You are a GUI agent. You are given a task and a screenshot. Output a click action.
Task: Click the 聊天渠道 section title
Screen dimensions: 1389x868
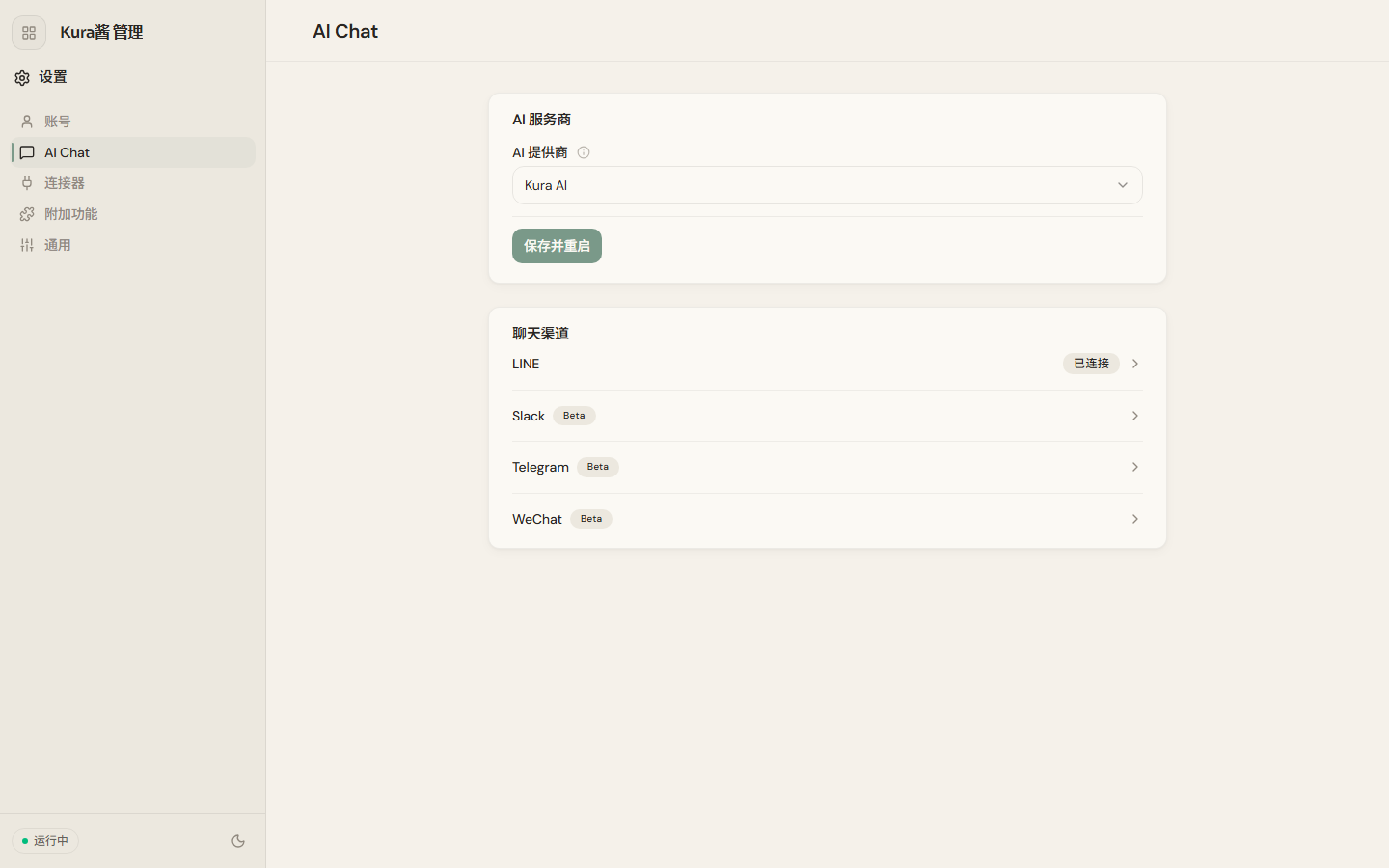click(x=540, y=334)
